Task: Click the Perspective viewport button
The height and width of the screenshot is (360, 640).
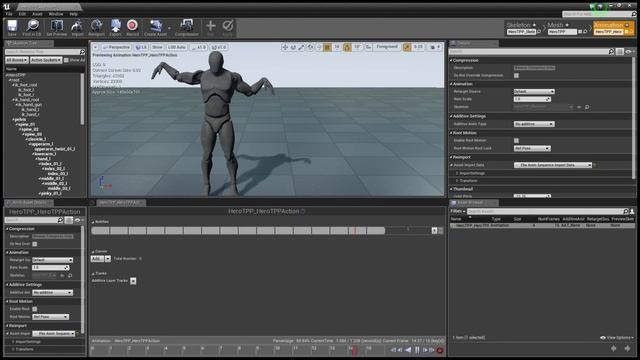Action: [116, 47]
